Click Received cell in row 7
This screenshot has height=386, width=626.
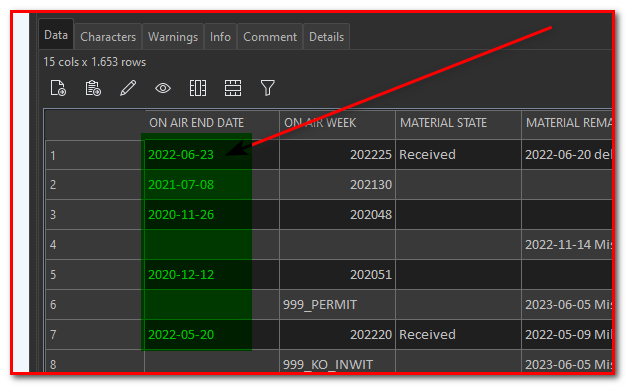pos(458,335)
